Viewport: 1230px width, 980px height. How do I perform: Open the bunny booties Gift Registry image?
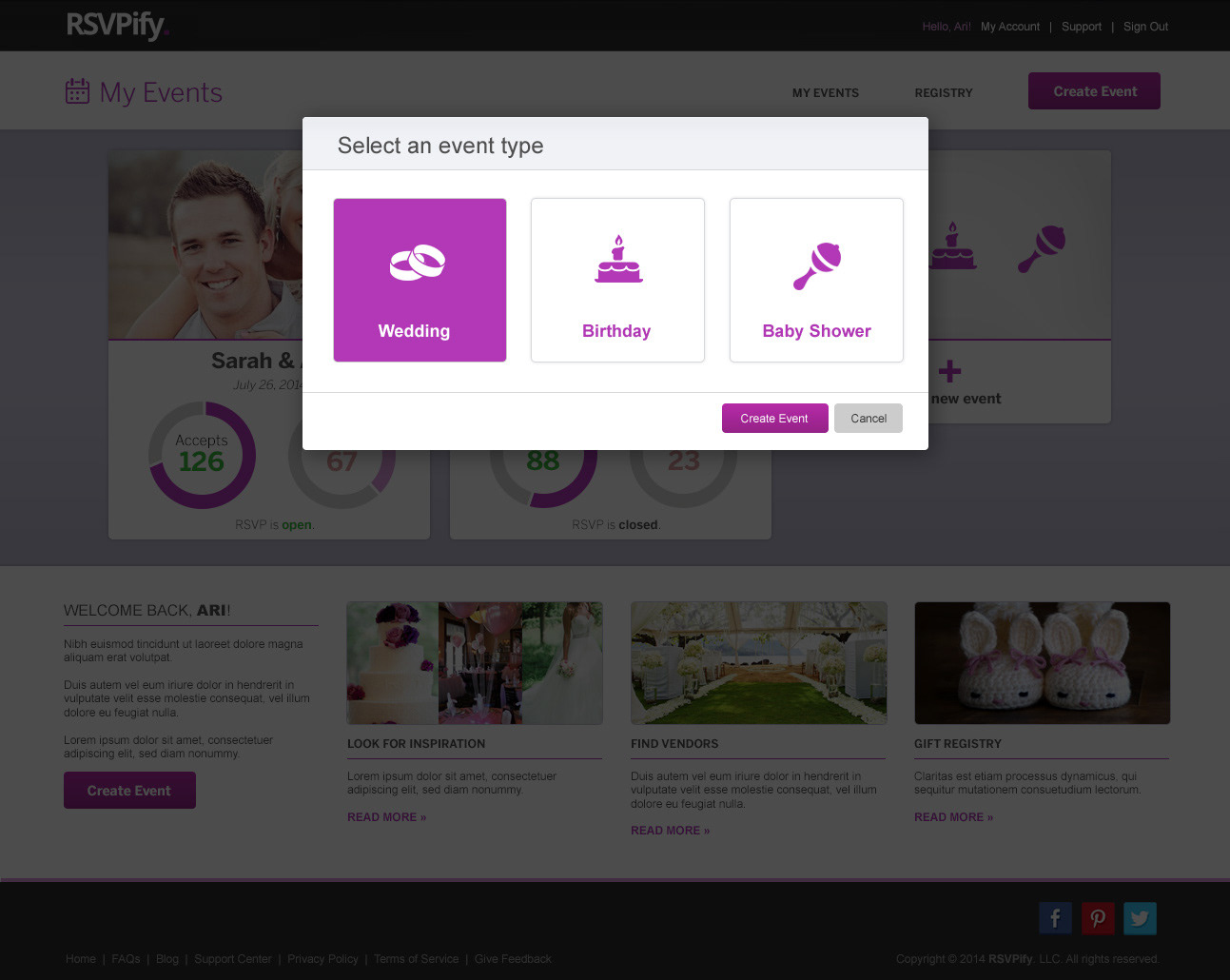[x=1043, y=663]
